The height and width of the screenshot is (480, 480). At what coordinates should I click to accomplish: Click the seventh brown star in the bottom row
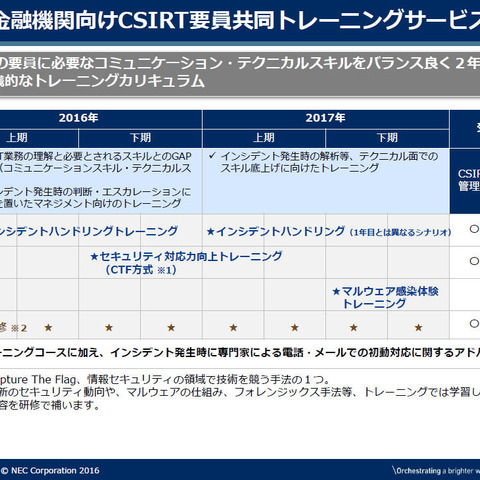[418, 328]
